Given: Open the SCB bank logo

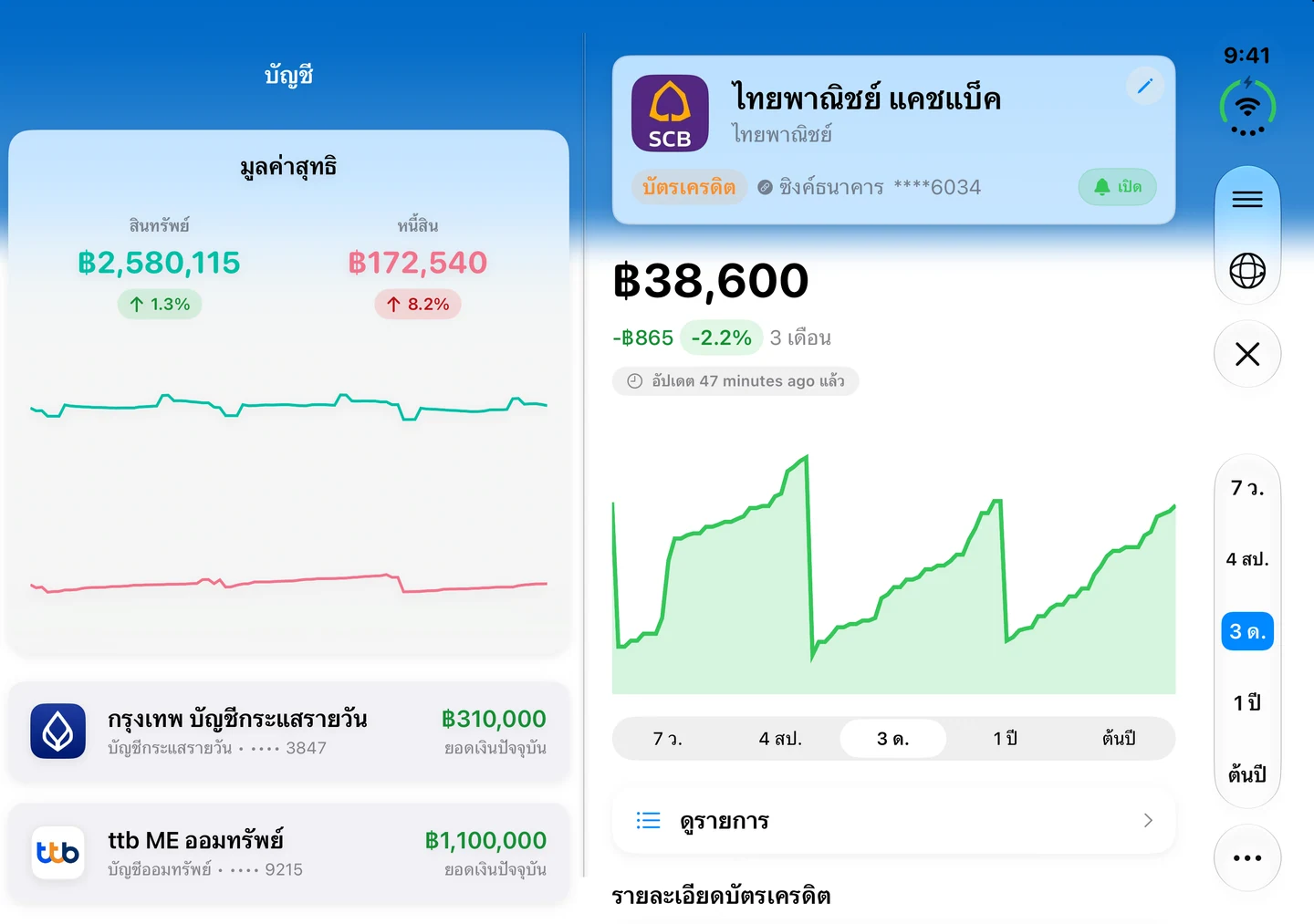Looking at the screenshot, I should tap(670, 113).
